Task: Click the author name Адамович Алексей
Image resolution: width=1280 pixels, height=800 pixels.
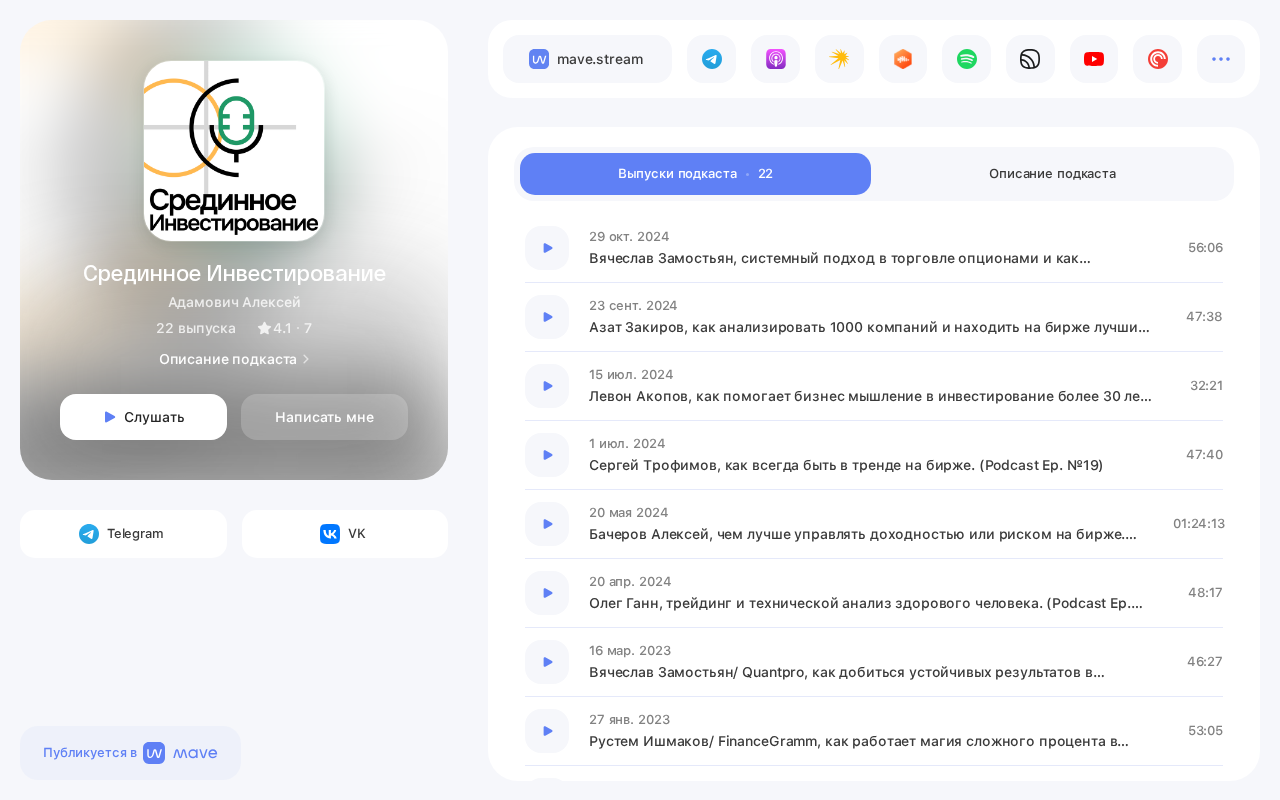Action: coord(234,302)
